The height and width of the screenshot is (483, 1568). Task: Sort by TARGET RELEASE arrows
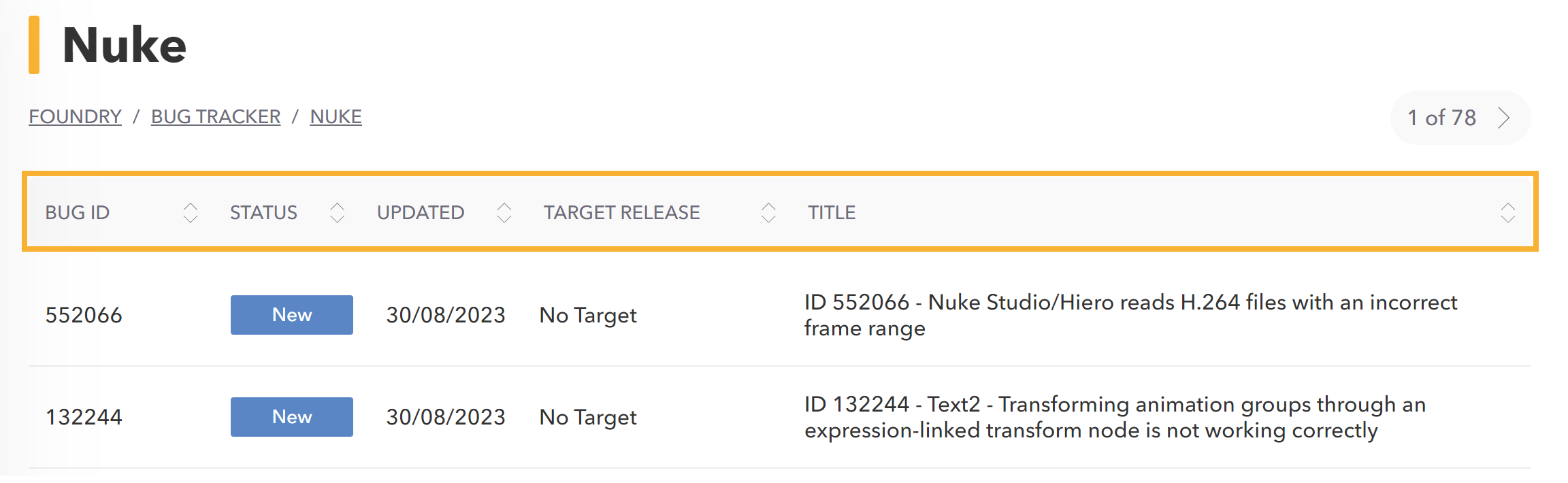[x=768, y=212]
